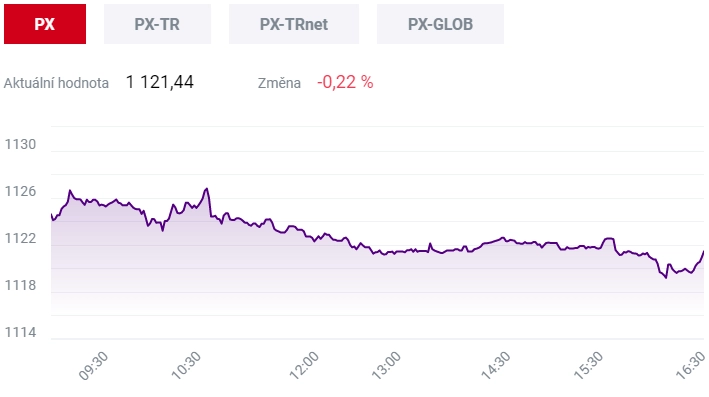Click the 14:30 time axis label
Image resolution: width=709 pixels, height=397 pixels.
pos(496,366)
